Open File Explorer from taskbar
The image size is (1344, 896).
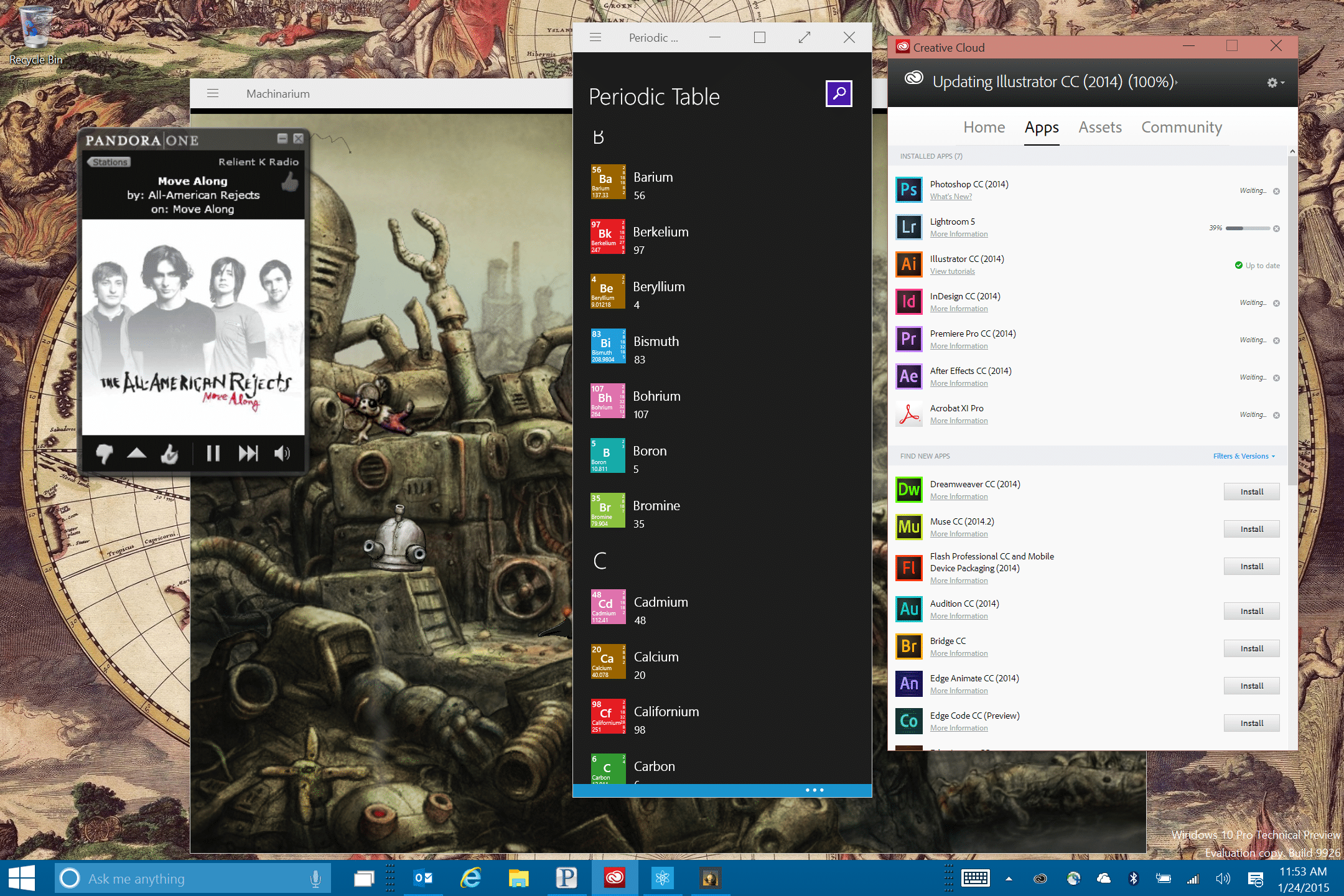pos(518,879)
